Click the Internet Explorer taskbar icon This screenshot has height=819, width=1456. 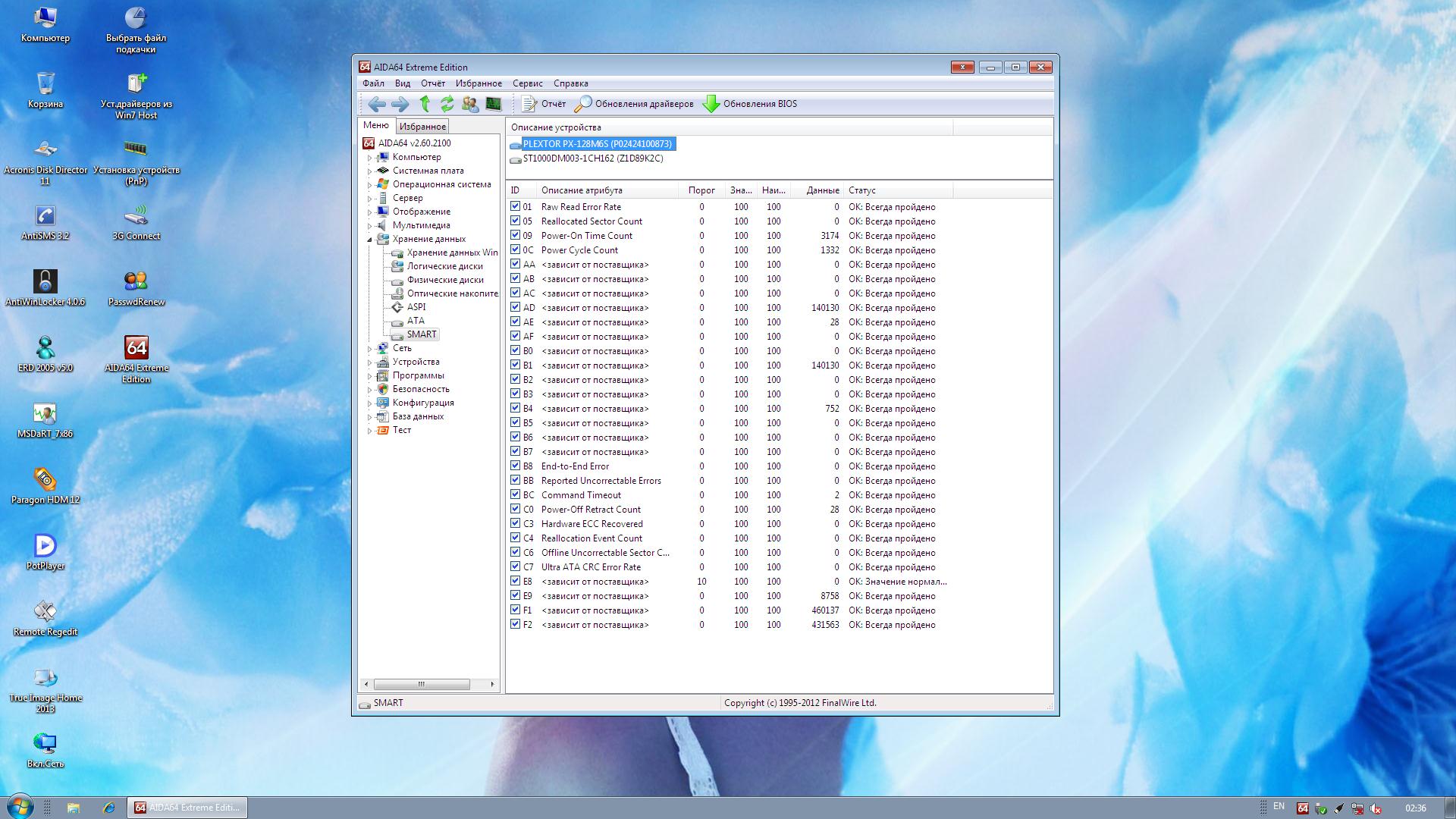coord(108,808)
